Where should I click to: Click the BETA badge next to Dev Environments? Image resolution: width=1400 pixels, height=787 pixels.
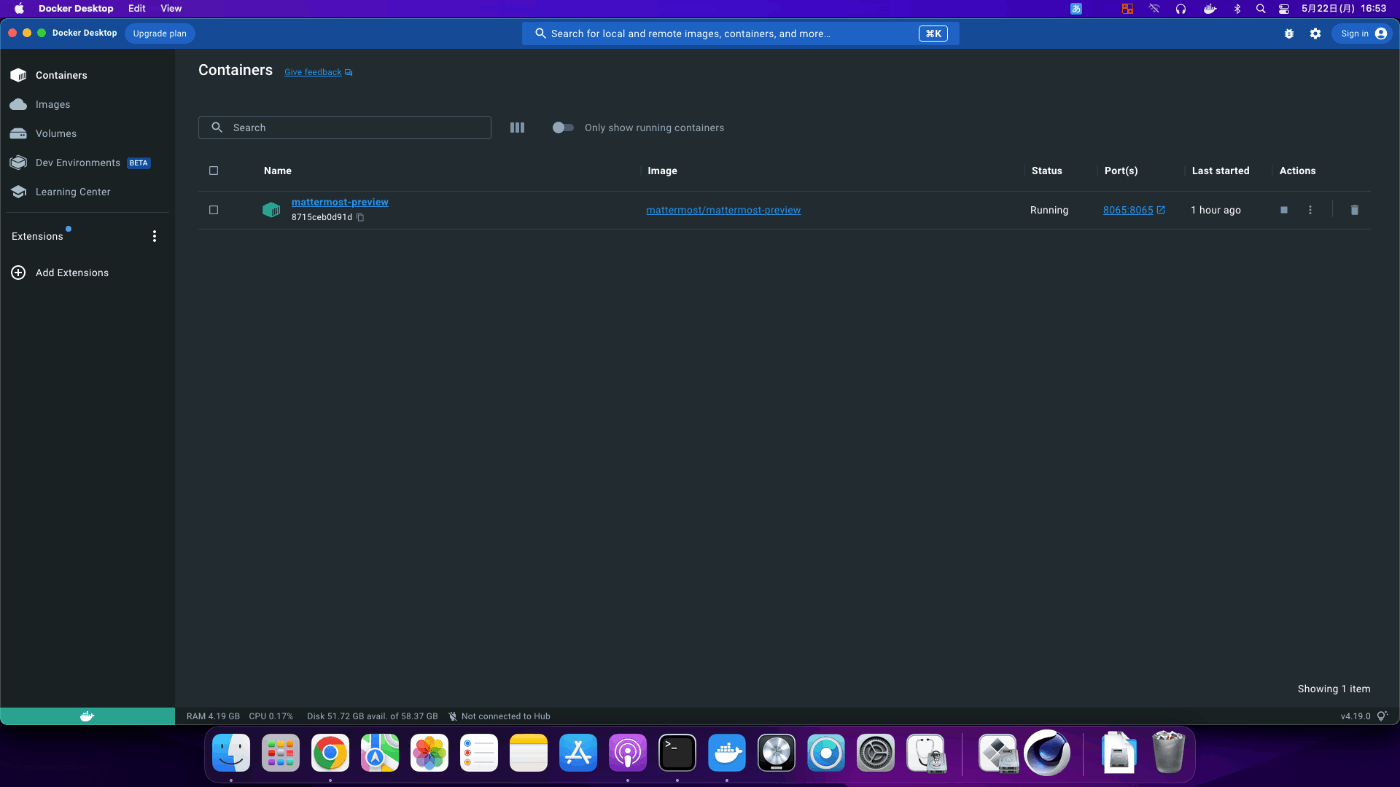139,162
